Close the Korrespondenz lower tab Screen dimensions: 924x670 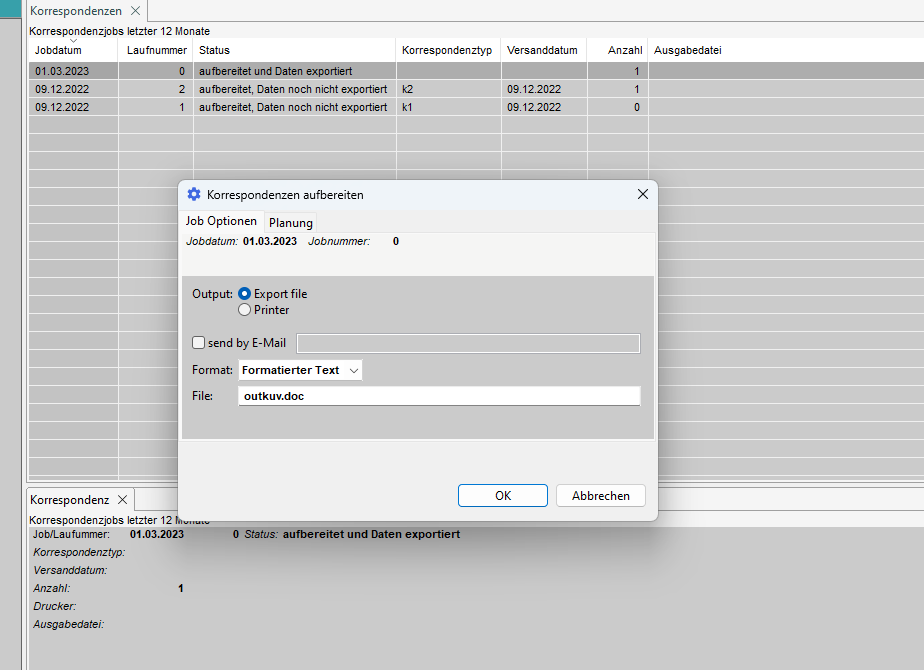122,499
